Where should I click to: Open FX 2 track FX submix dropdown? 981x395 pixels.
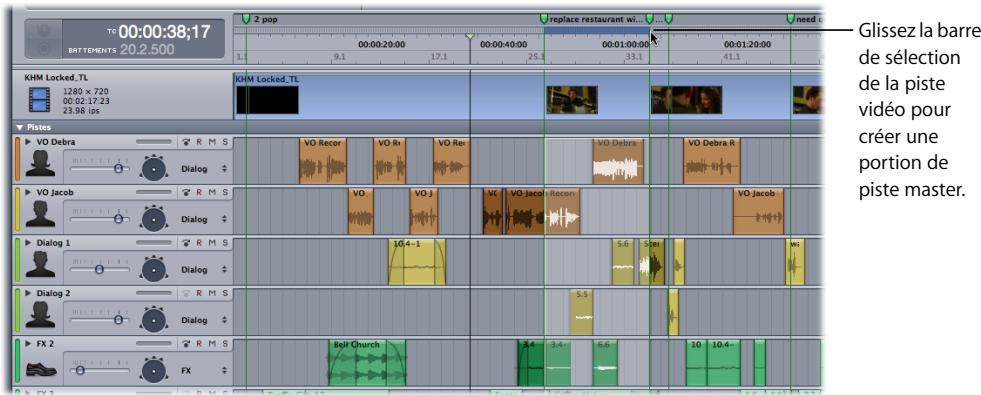204,371
